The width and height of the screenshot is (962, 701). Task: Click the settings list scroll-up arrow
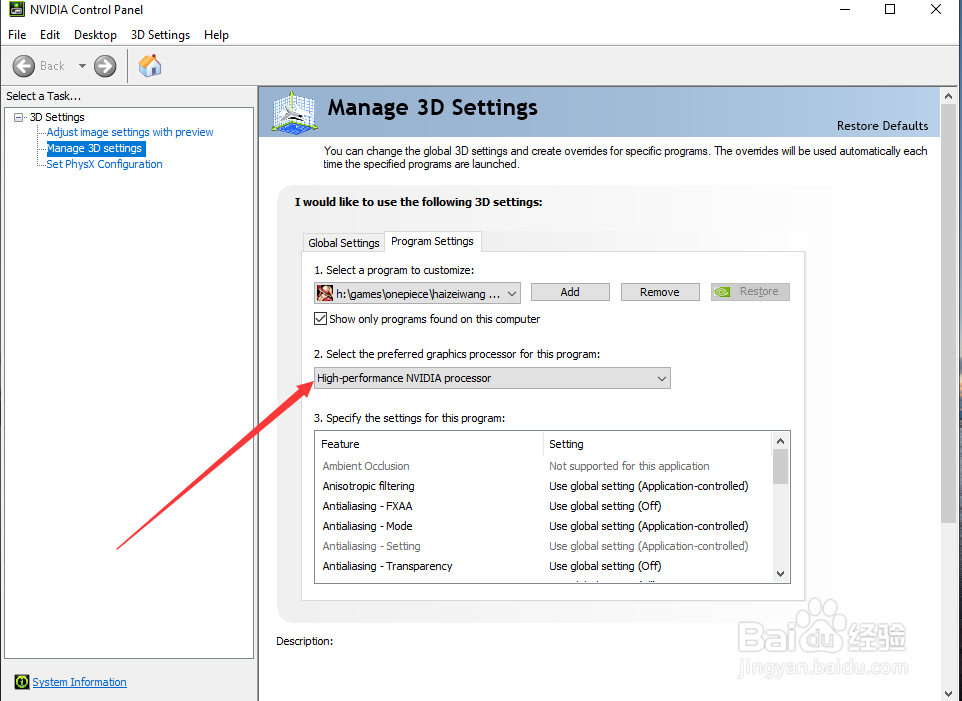[780, 441]
